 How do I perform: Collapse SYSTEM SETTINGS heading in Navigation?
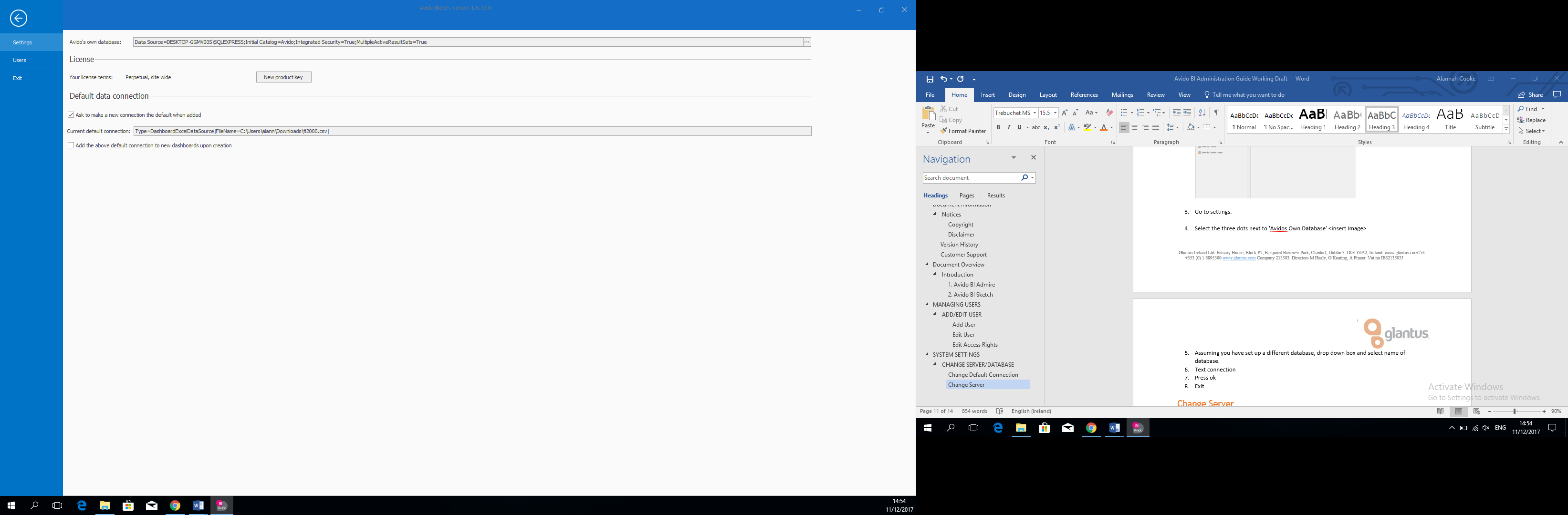[927, 354]
